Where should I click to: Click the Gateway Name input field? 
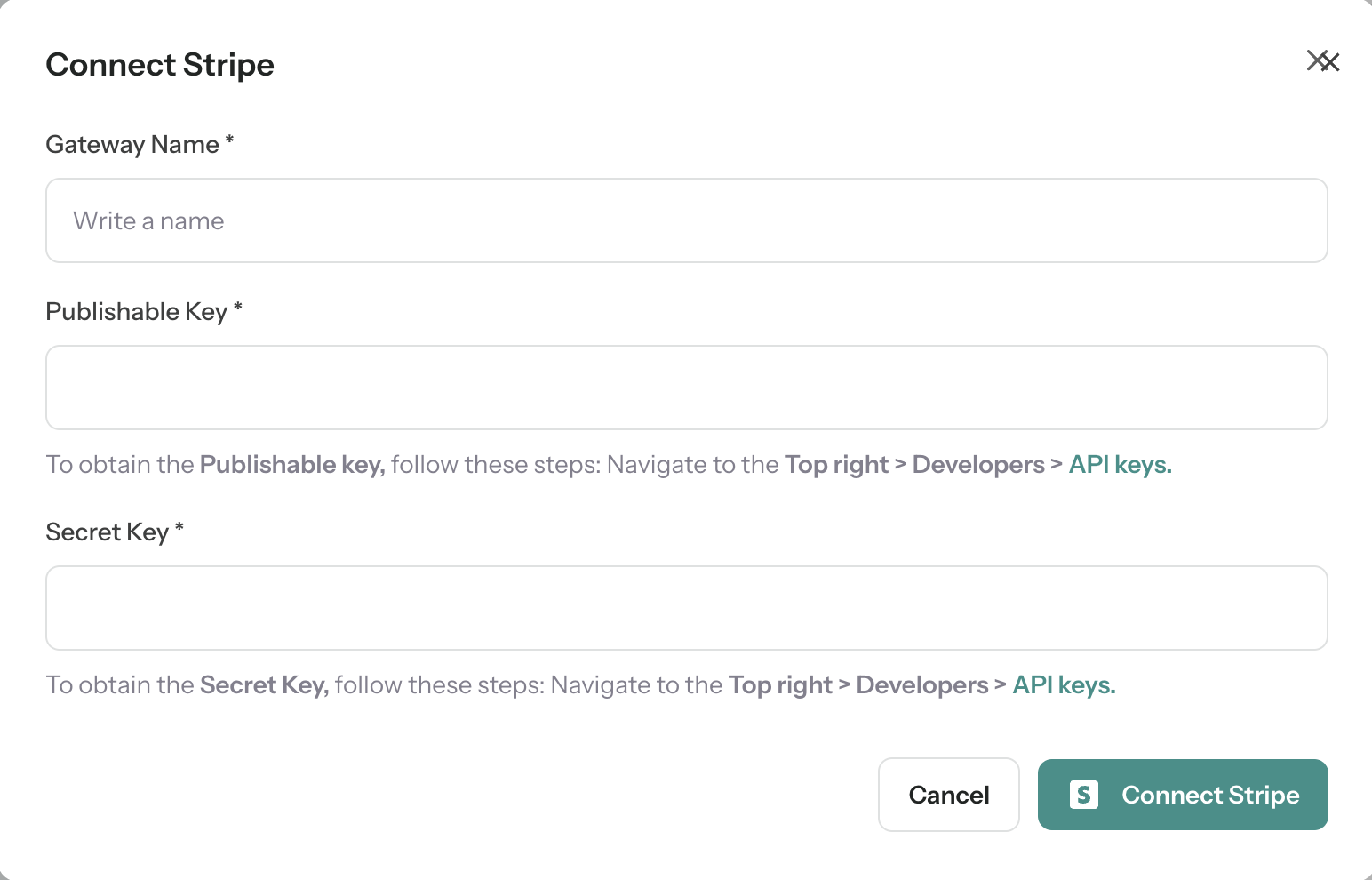[687, 220]
